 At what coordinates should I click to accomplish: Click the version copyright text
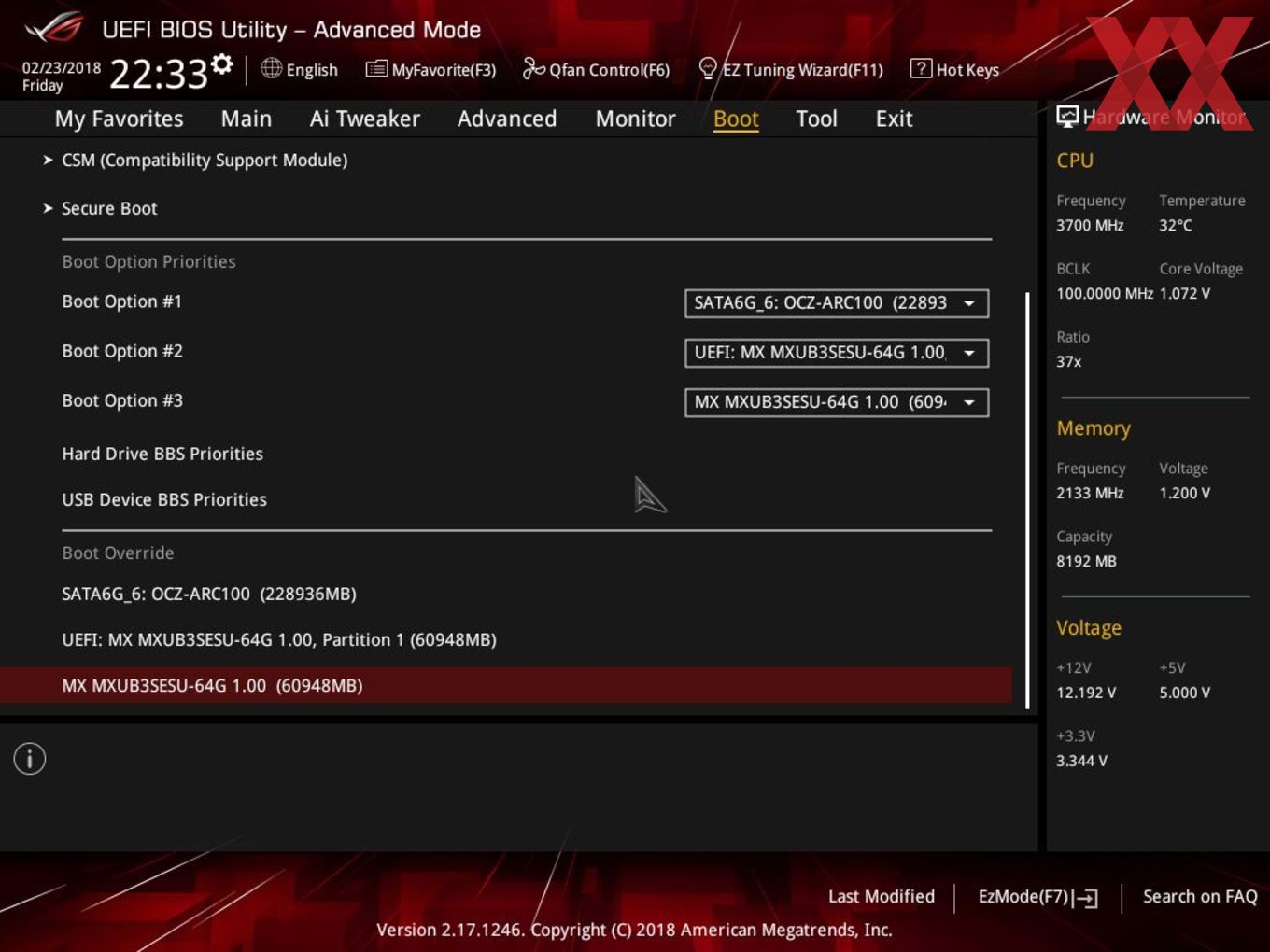[x=634, y=930]
